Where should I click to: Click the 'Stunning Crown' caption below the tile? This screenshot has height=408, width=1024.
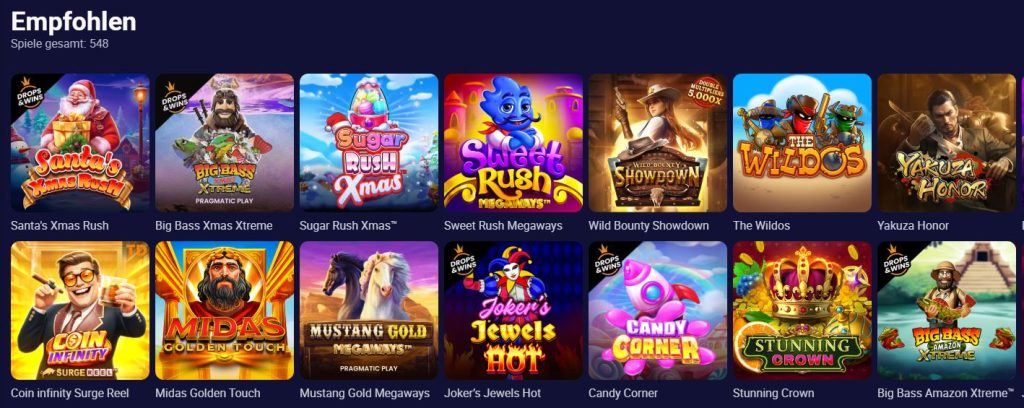(x=773, y=393)
